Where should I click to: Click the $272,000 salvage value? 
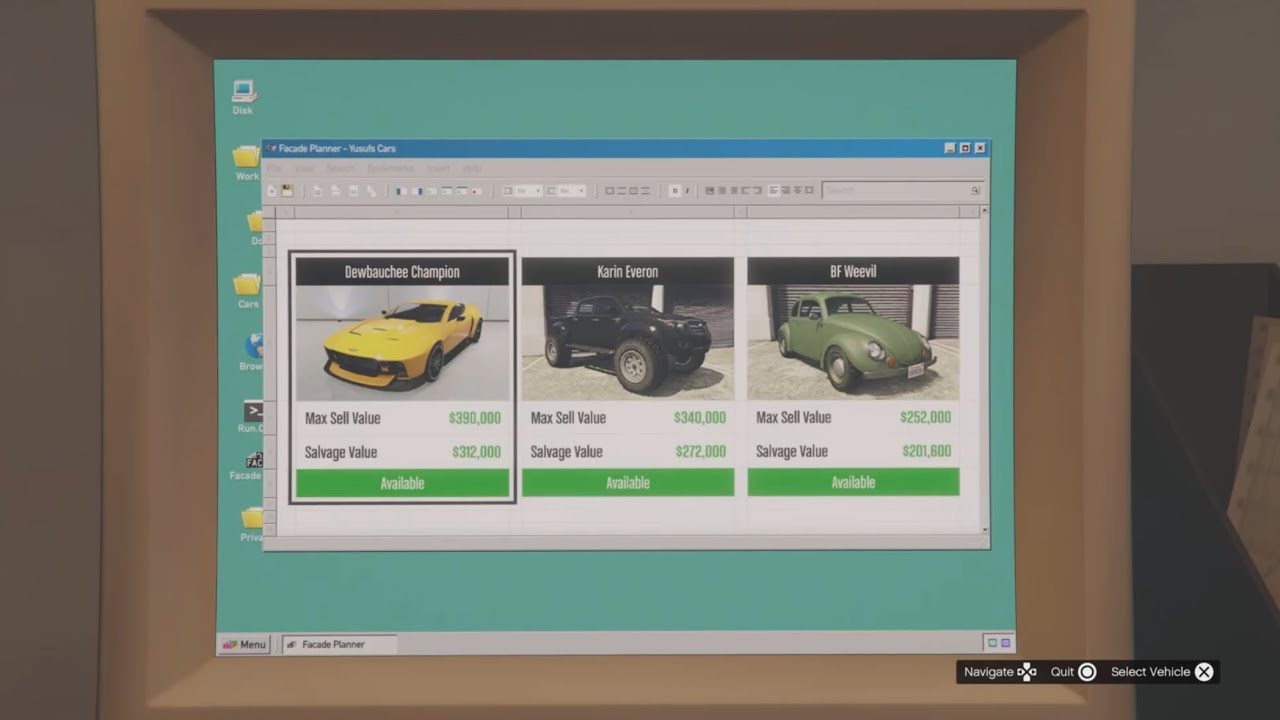pyautogui.click(x=700, y=451)
